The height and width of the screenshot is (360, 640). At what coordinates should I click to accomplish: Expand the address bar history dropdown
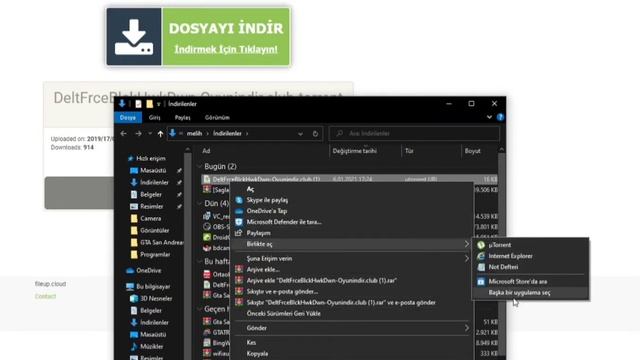click(x=300, y=133)
